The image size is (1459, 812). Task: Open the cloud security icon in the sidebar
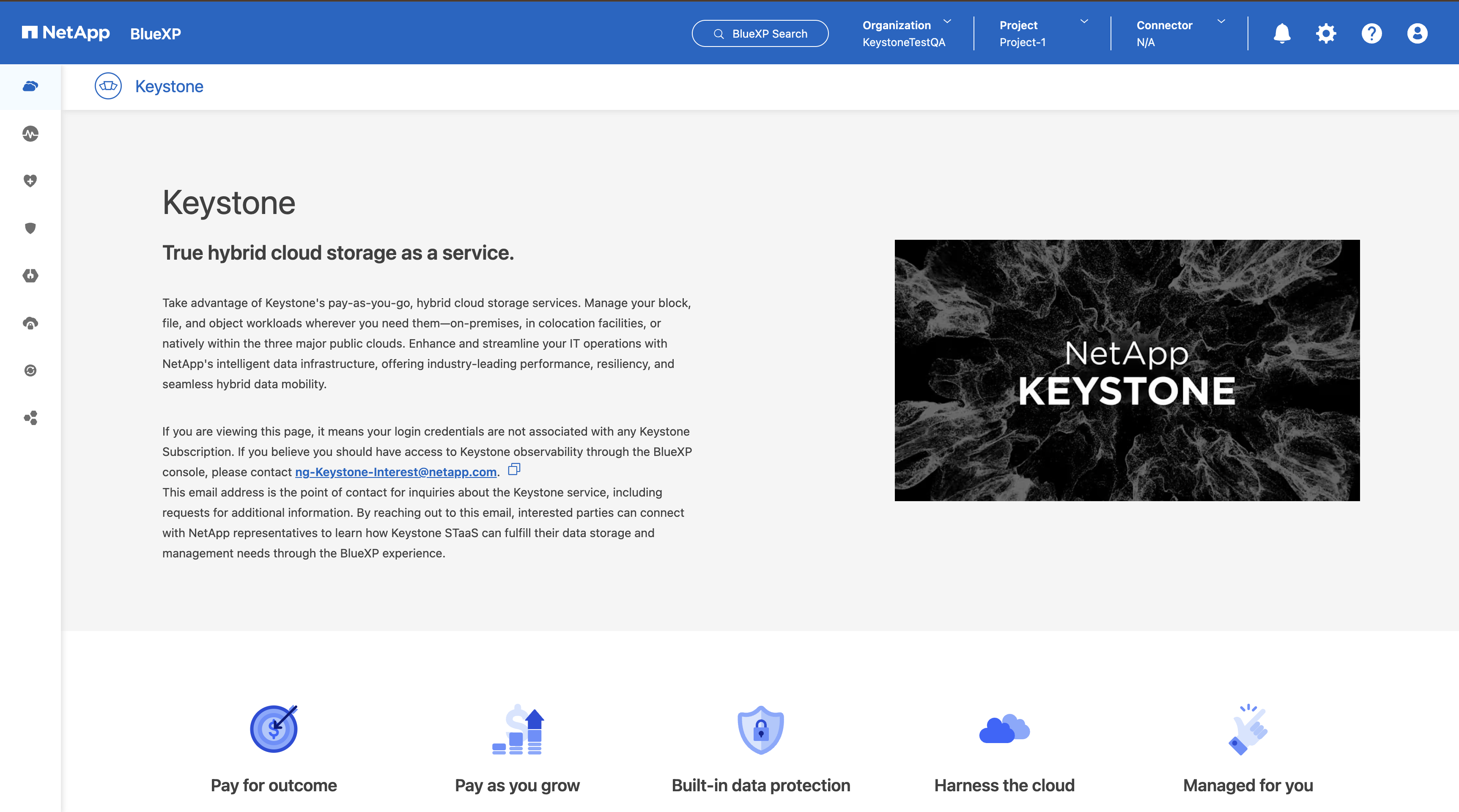pos(30,324)
